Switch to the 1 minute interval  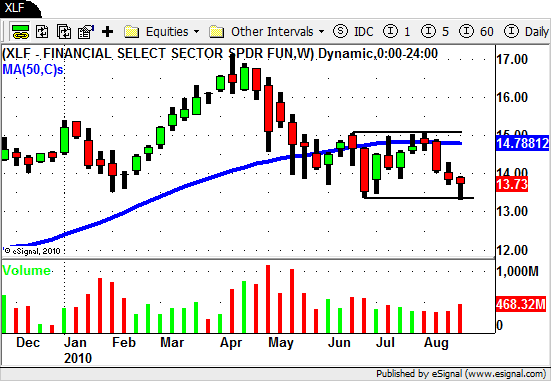pyautogui.click(x=396, y=32)
